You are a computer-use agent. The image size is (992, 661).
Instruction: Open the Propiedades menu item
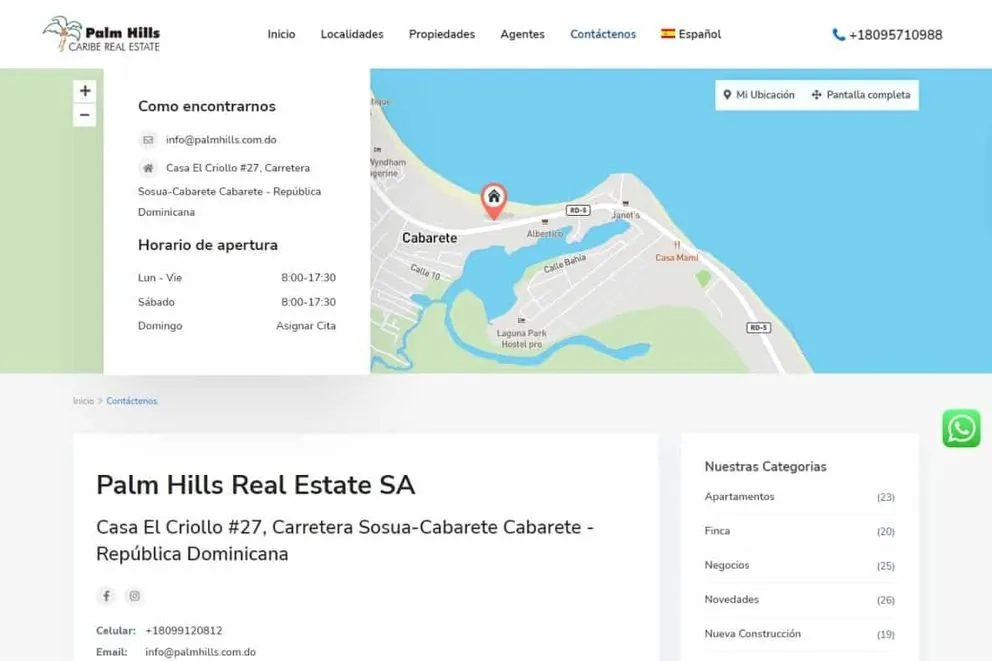click(x=442, y=34)
